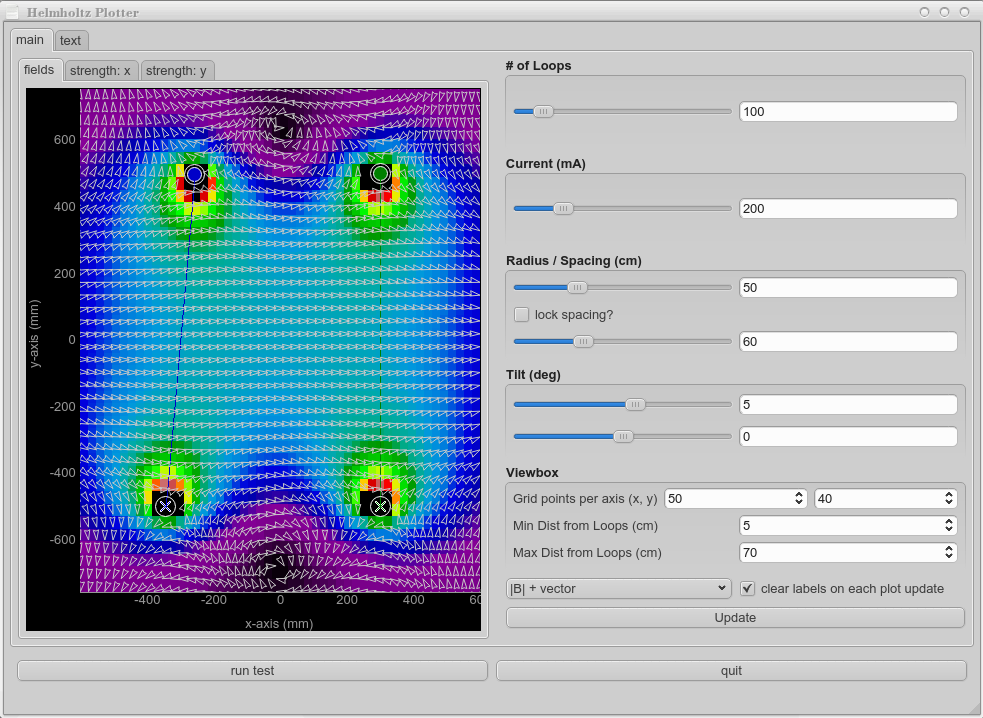Click the Current (mA) slider handle
Screen dimensions: 983x718
tap(563, 208)
